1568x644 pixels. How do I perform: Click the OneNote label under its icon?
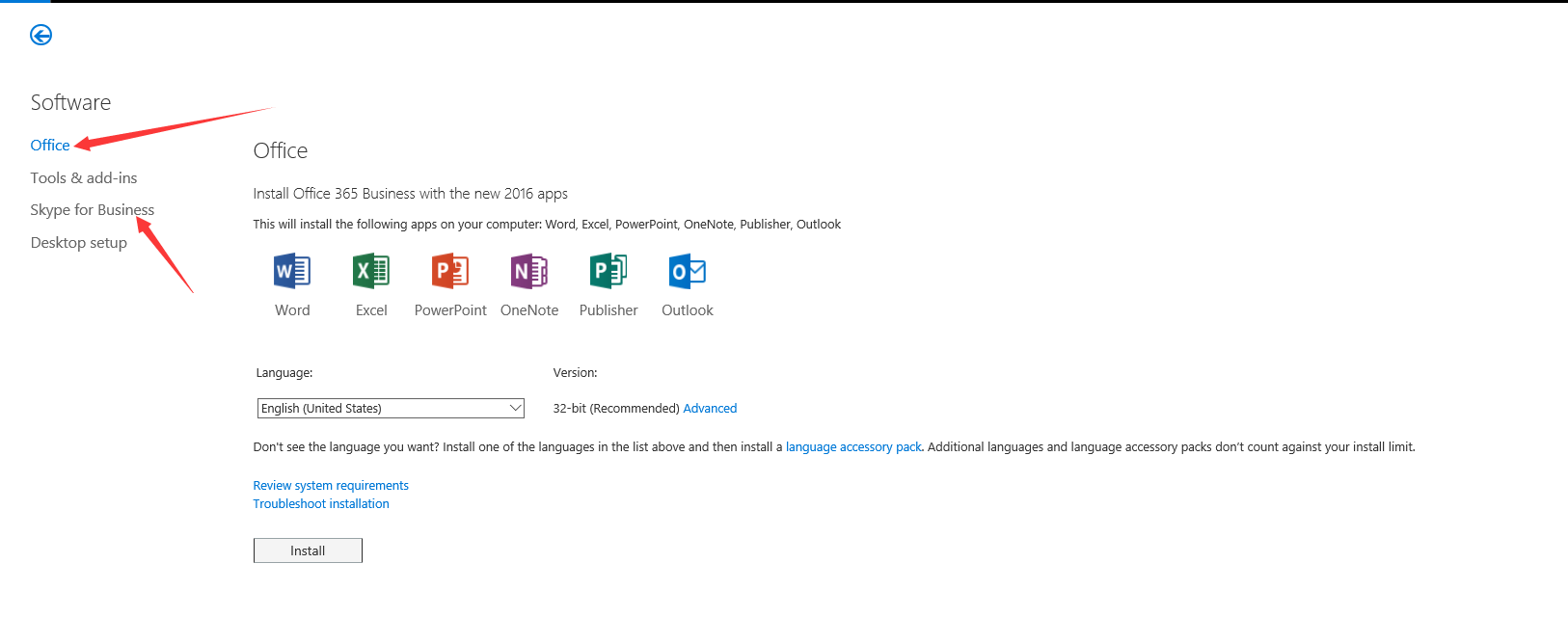tap(529, 310)
